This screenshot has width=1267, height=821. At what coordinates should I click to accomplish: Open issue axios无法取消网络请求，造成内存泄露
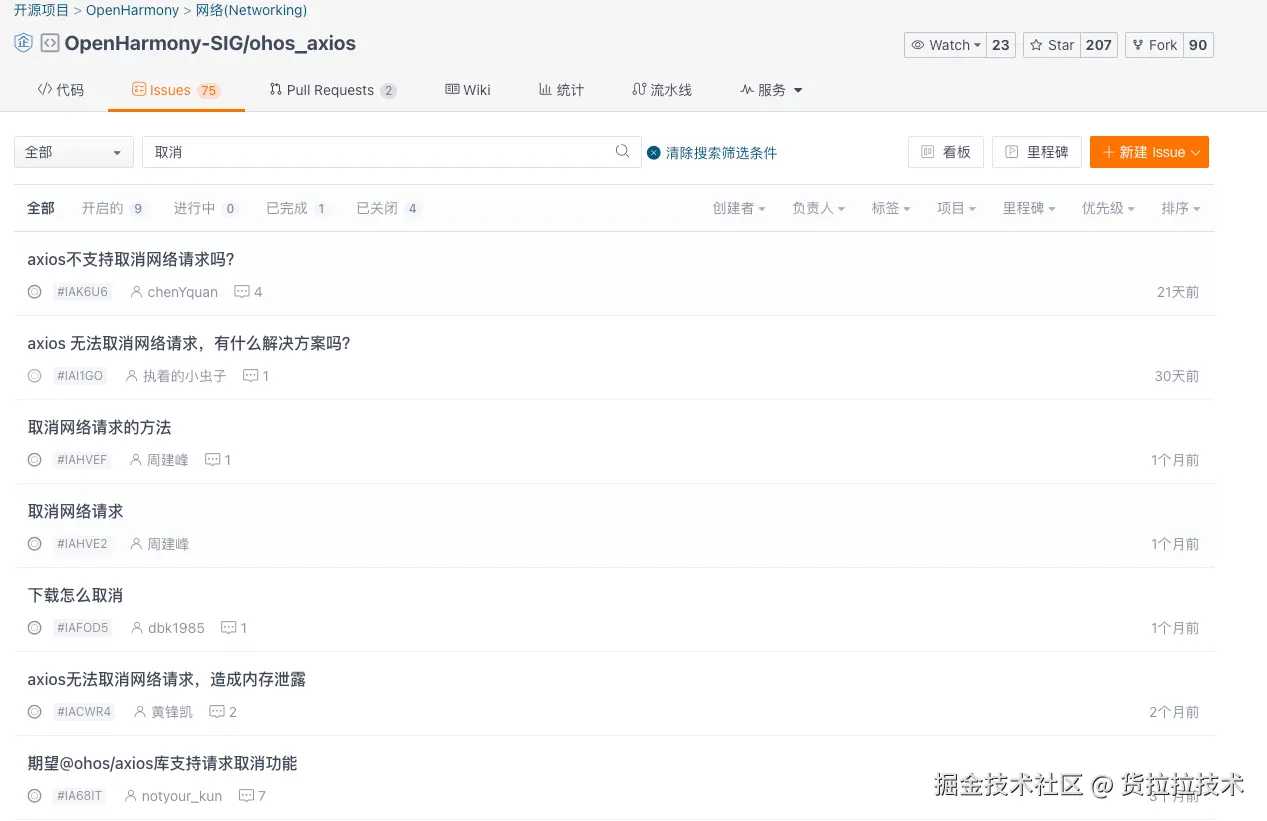(x=166, y=679)
